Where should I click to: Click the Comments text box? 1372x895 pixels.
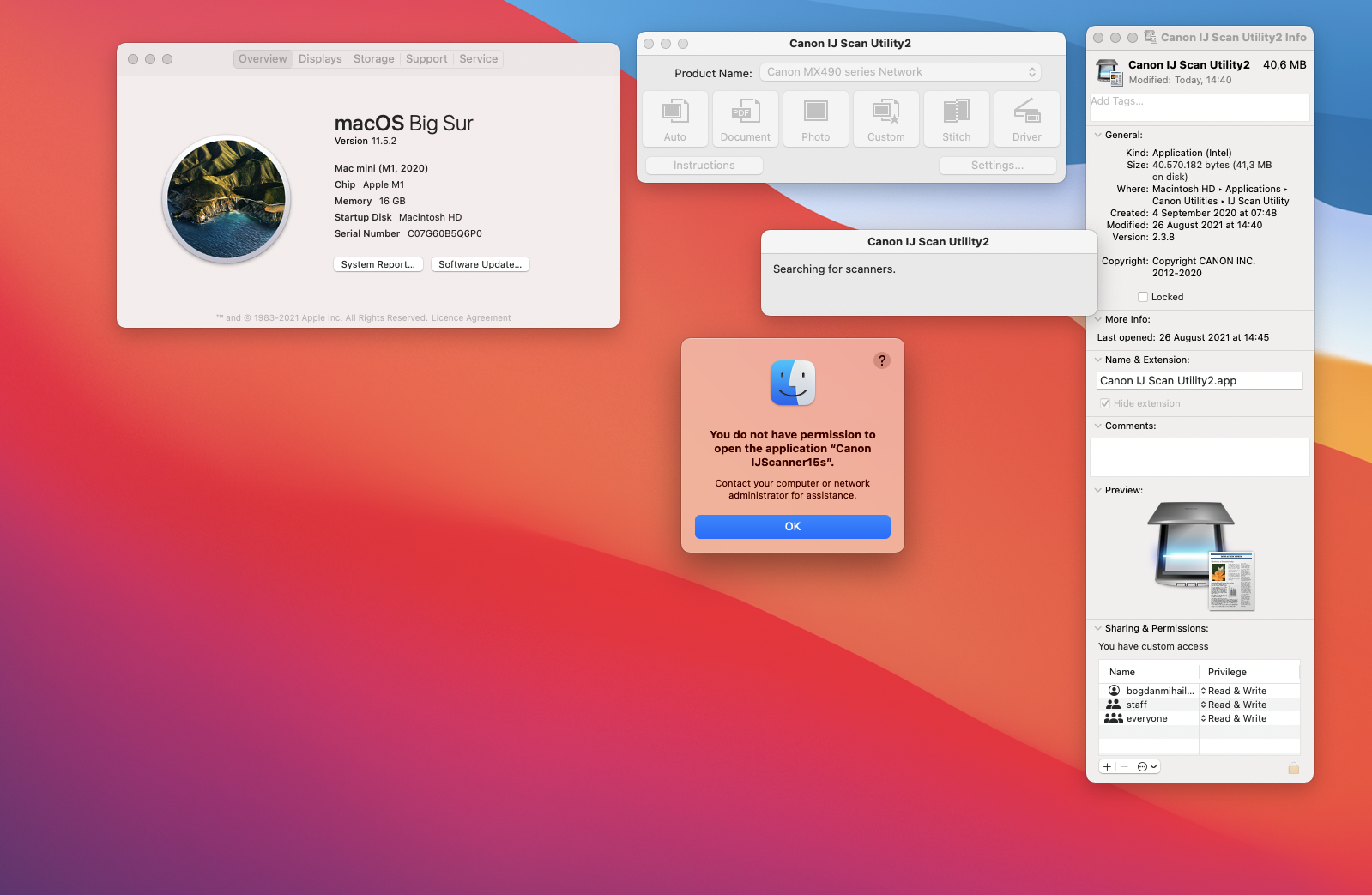(x=1200, y=457)
